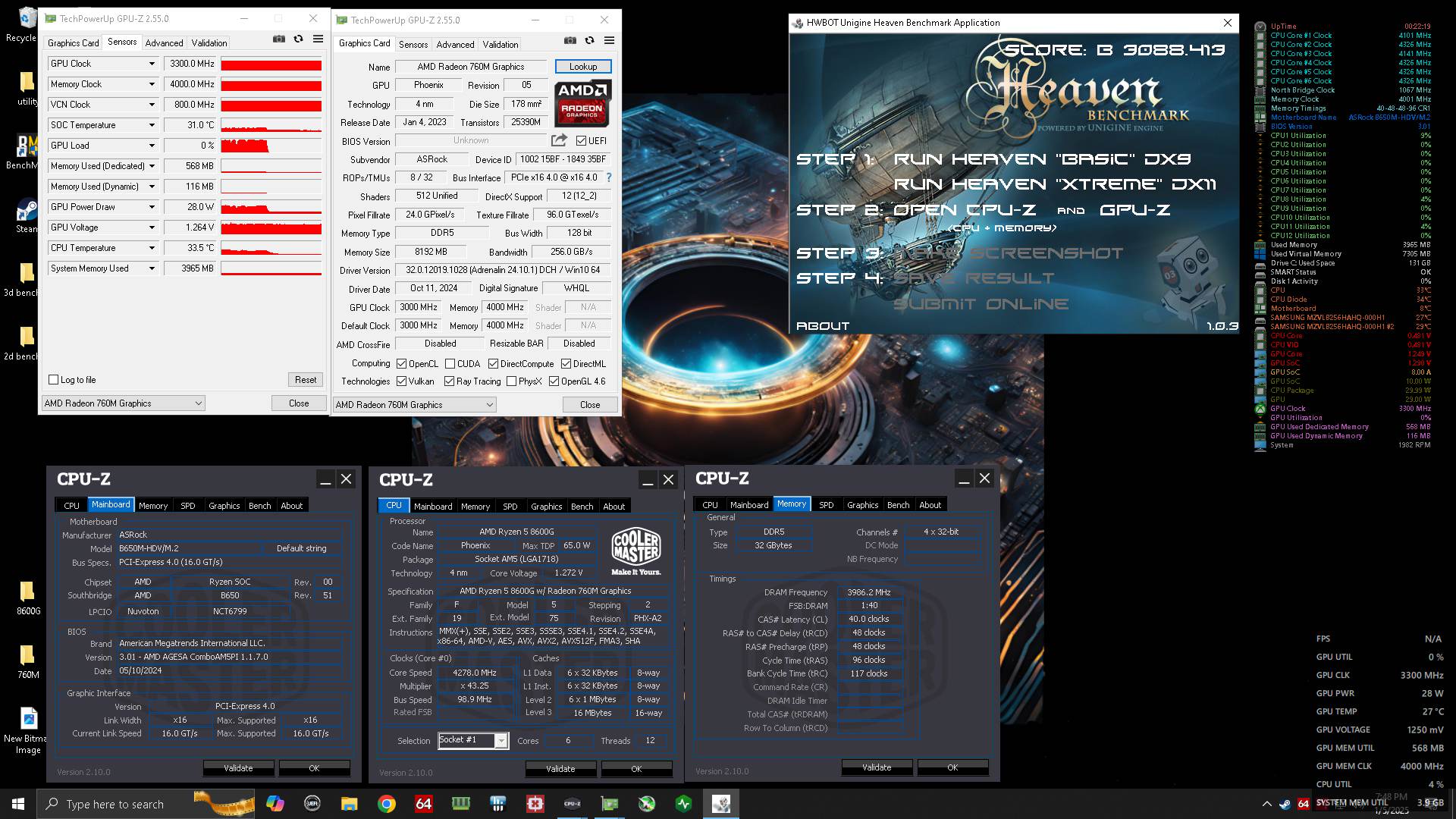The width and height of the screenshot is (1456, 819).
Task: Click the Steam system tray icon
Action: 1285,804
